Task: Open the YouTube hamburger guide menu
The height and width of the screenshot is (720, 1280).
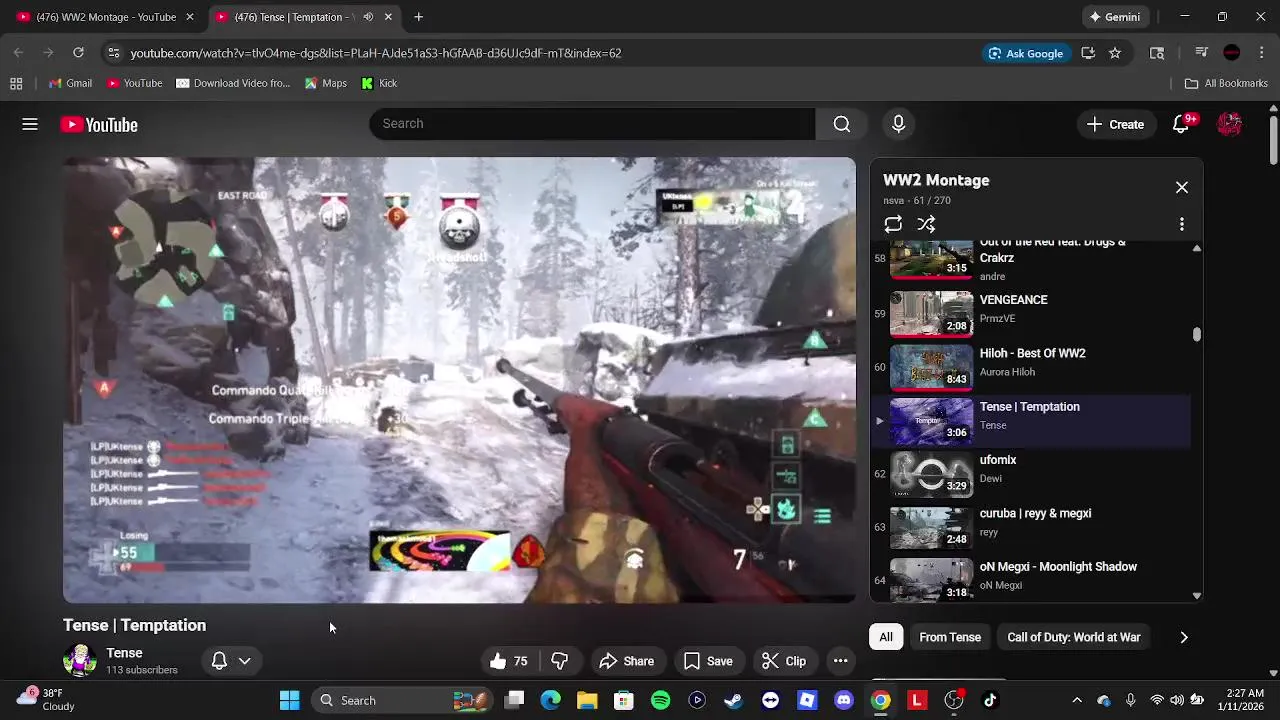Action: click(x=30, y=124)
